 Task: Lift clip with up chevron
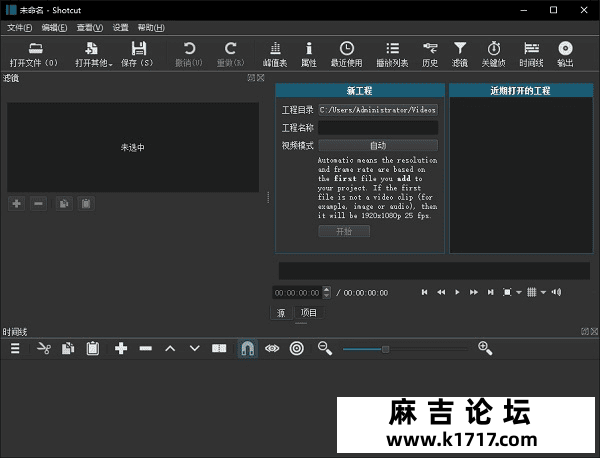(x=170, y=349)
